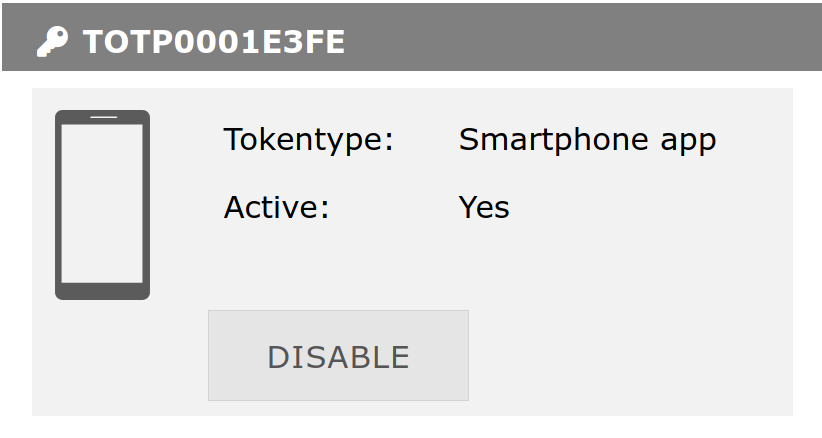
Task: Select the Smartphone app value
Action: pyautogui.click(x=587, y=140)
